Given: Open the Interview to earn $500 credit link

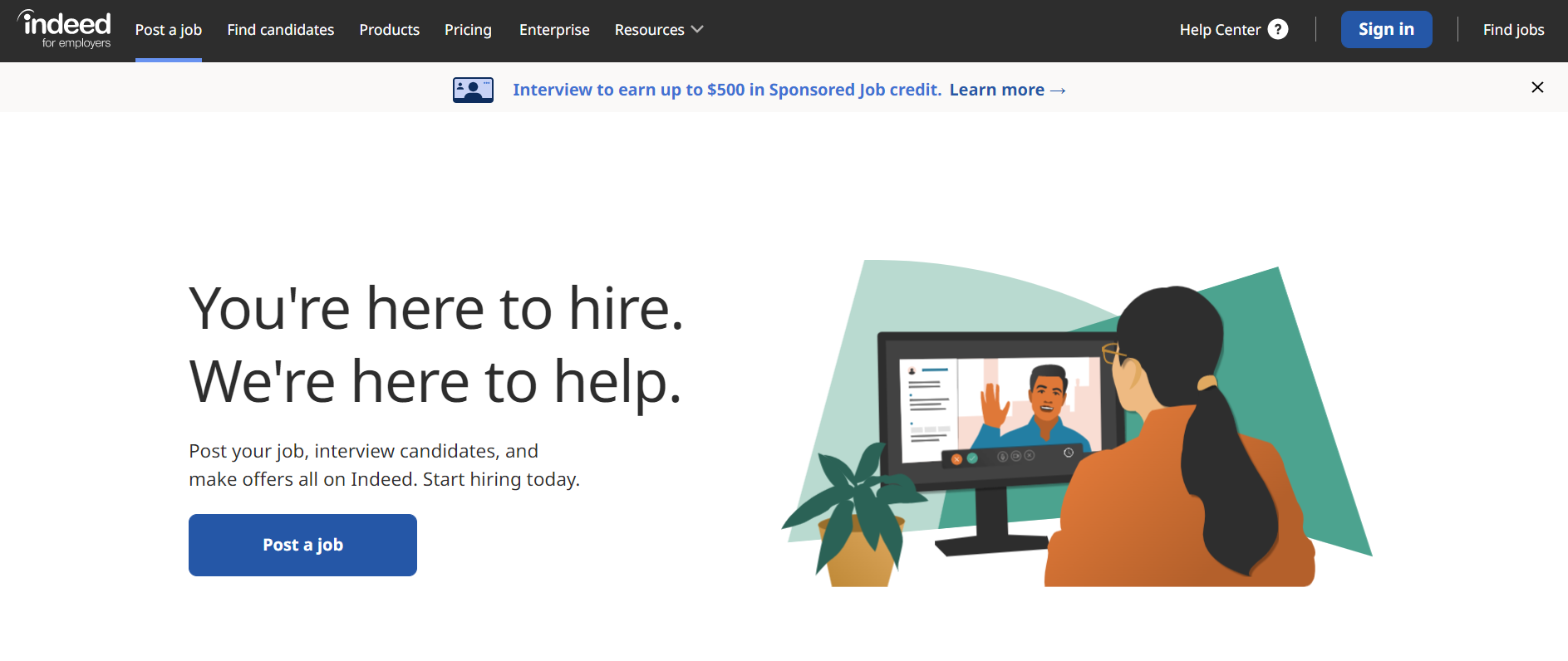Looking at the screenshot, I should [727, 90].
